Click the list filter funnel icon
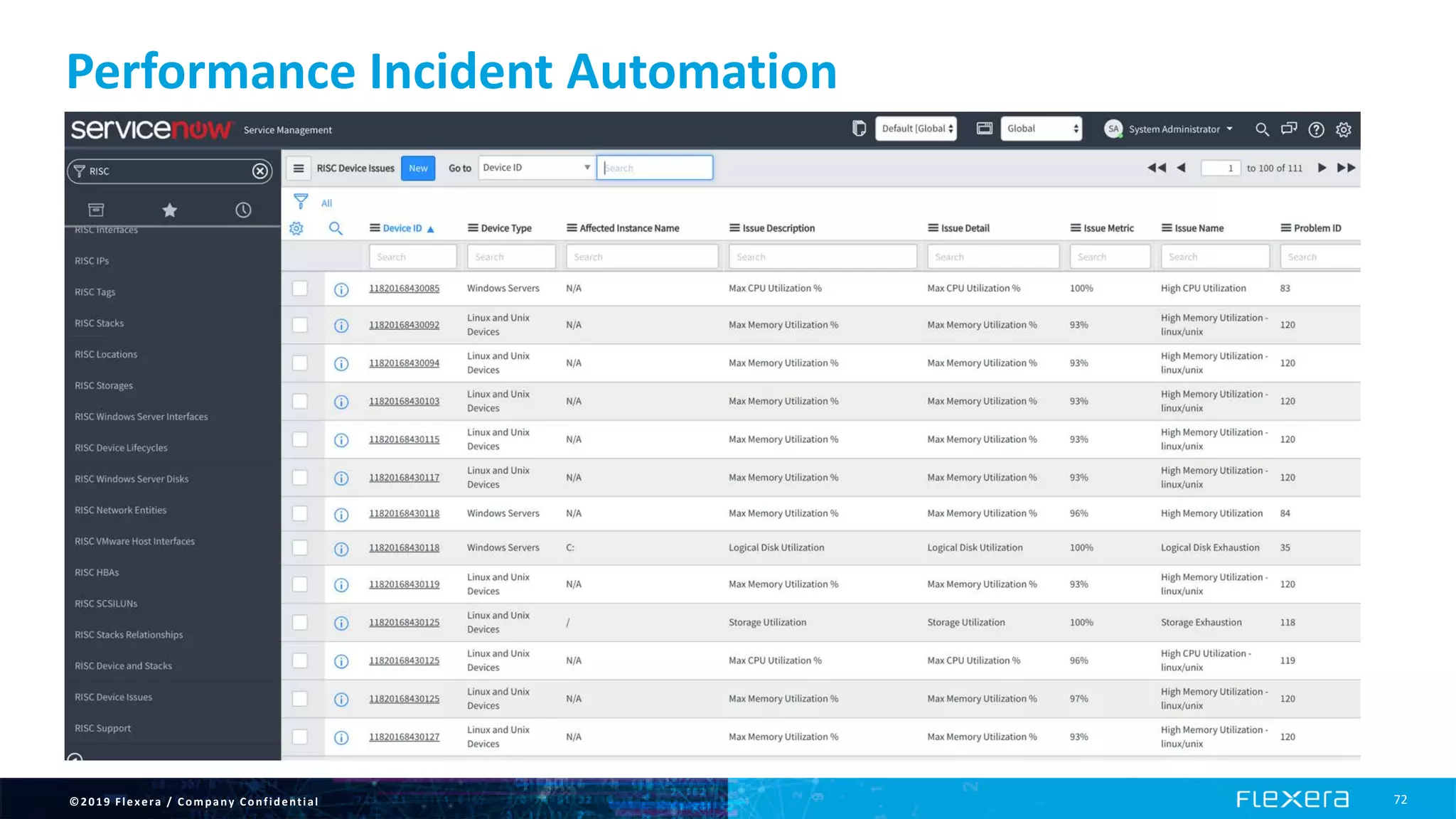This screenshot has height=819, width=1456. click(301, 202)
